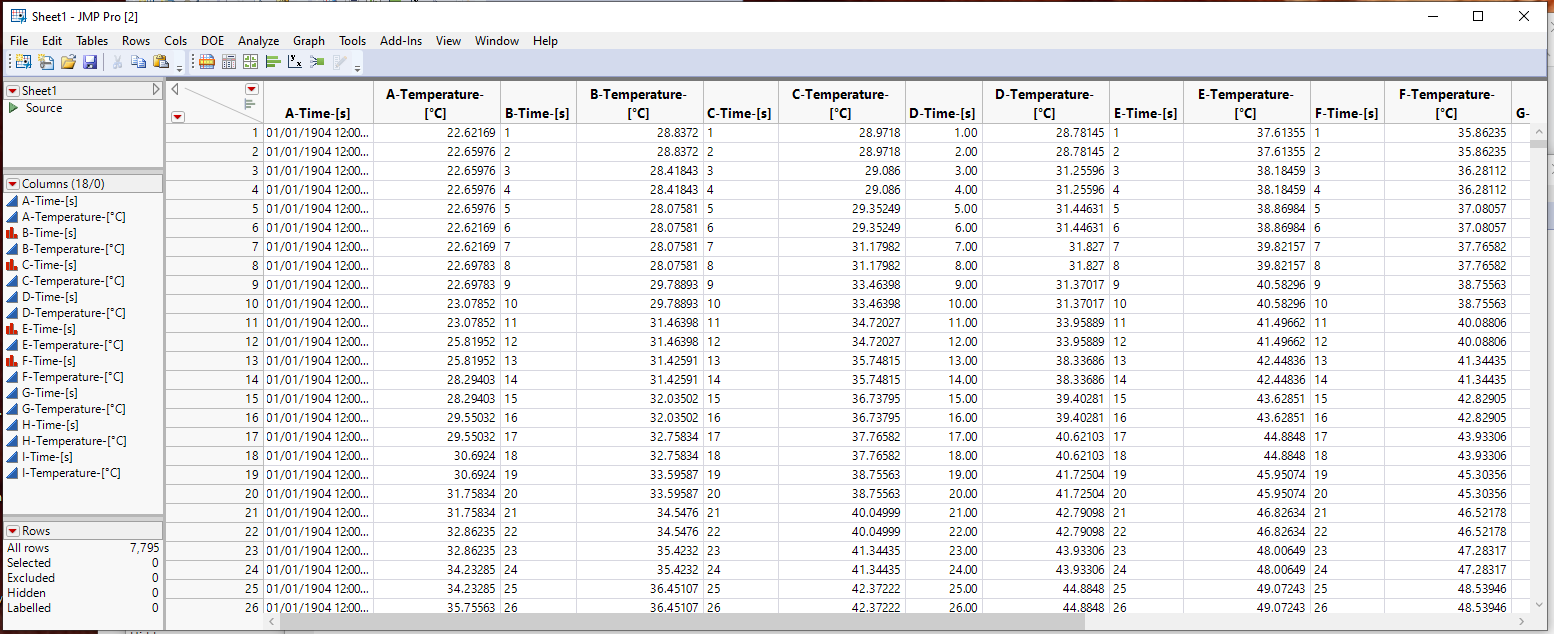
Task: Open the Rows panel red triangle menu
Action: tap(12, 530)
